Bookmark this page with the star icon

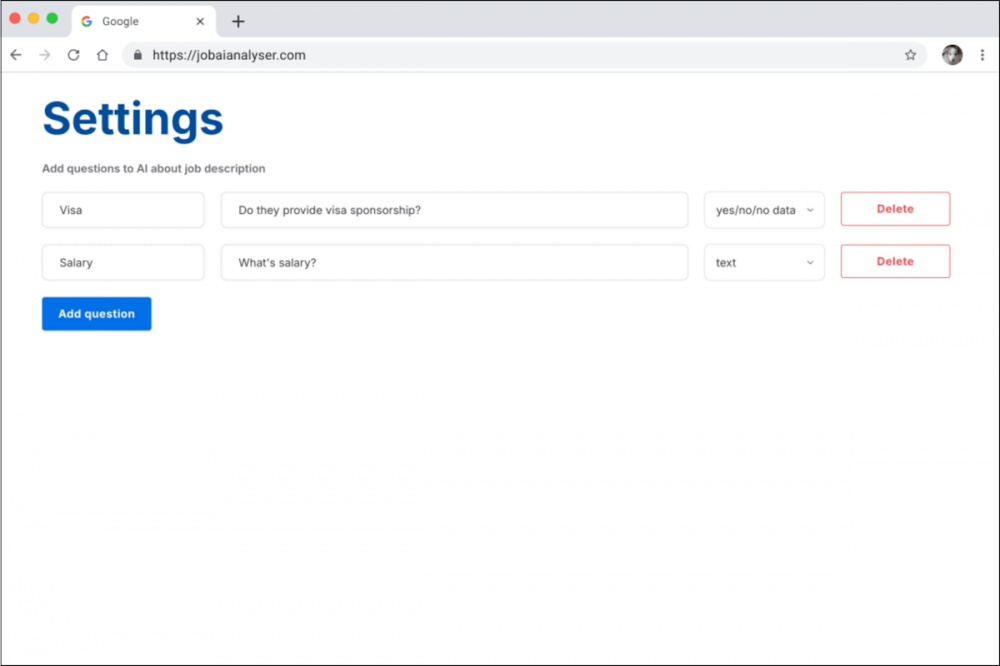click(x=910, y=55)
